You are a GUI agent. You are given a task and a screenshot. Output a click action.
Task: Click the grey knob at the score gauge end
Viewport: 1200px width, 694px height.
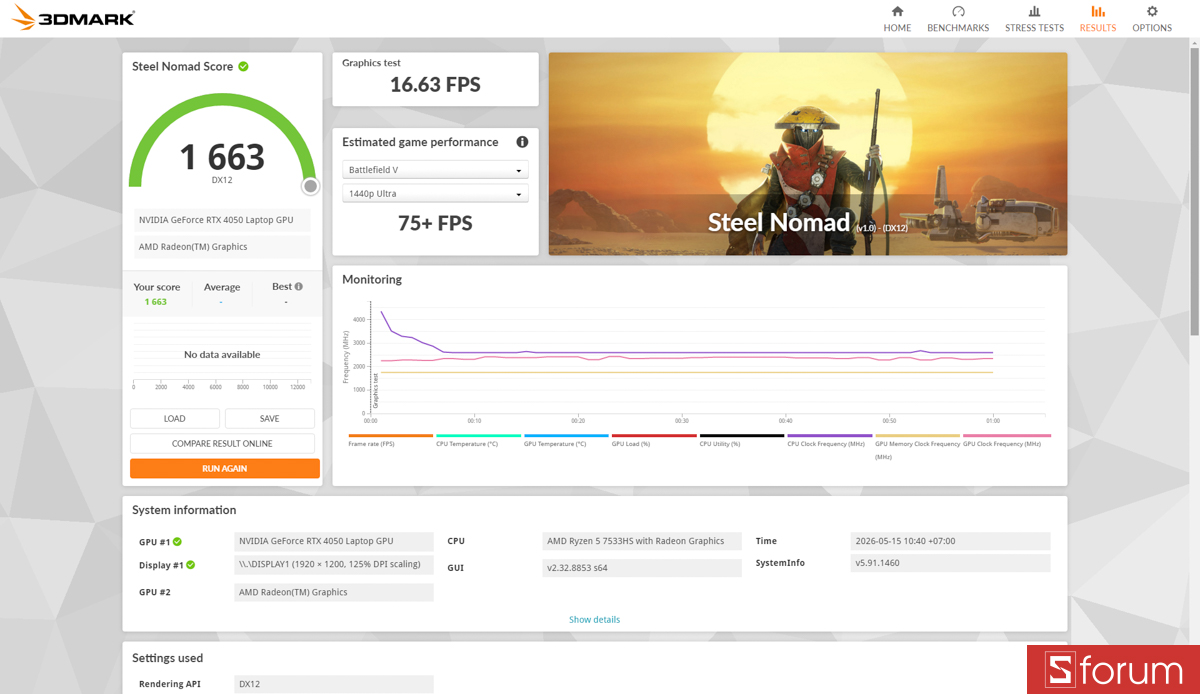(310, 186)
